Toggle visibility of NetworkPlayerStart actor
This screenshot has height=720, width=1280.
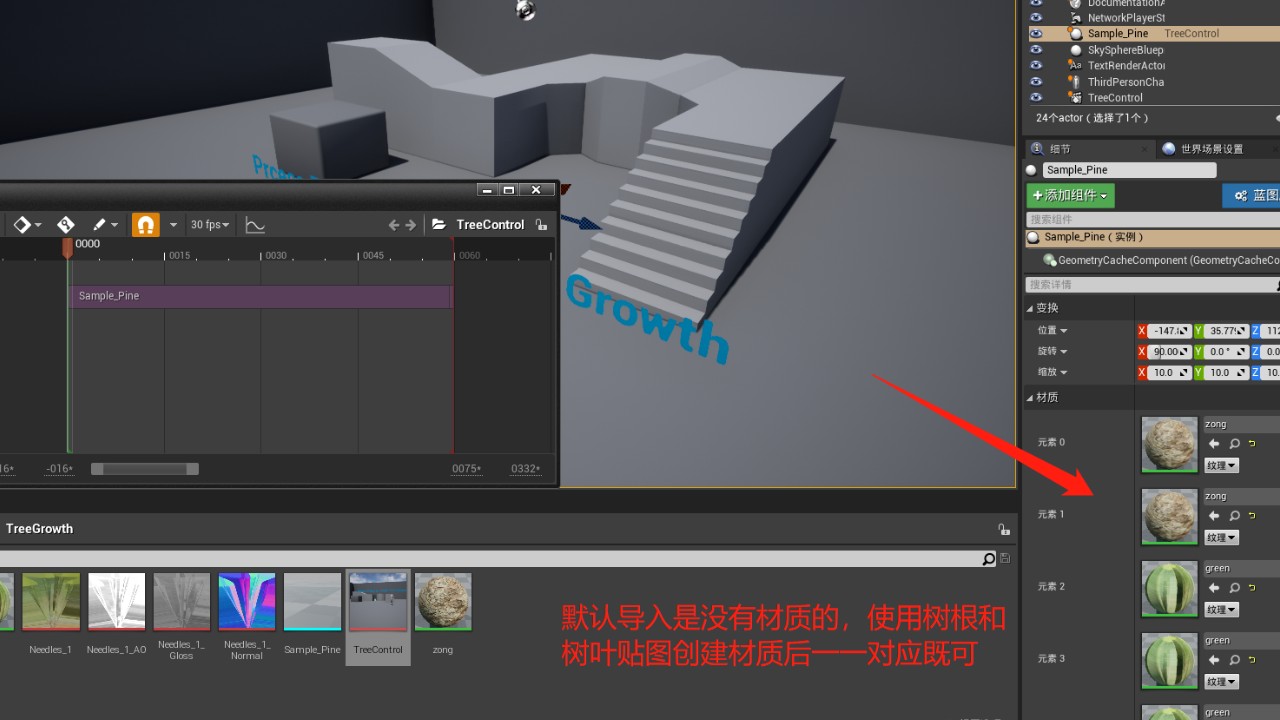[x=1036, y=18]
